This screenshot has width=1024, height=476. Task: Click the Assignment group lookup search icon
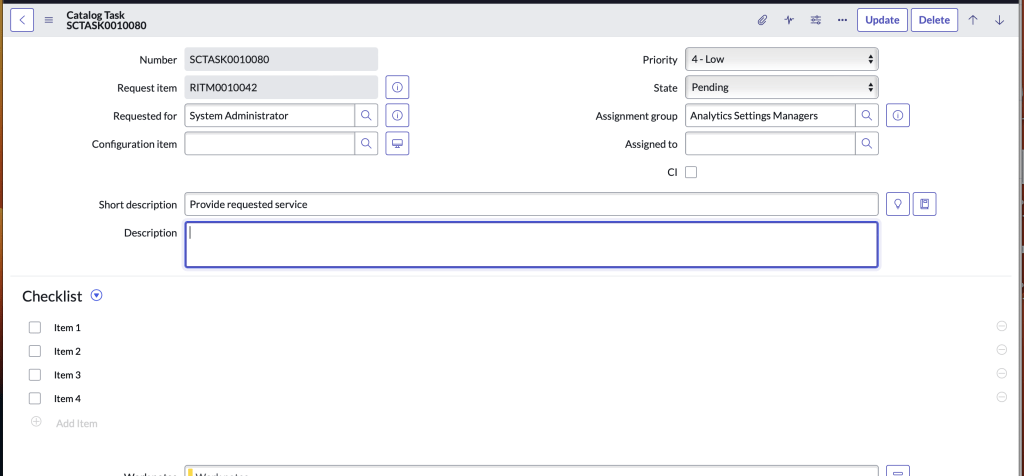[867, 116]
